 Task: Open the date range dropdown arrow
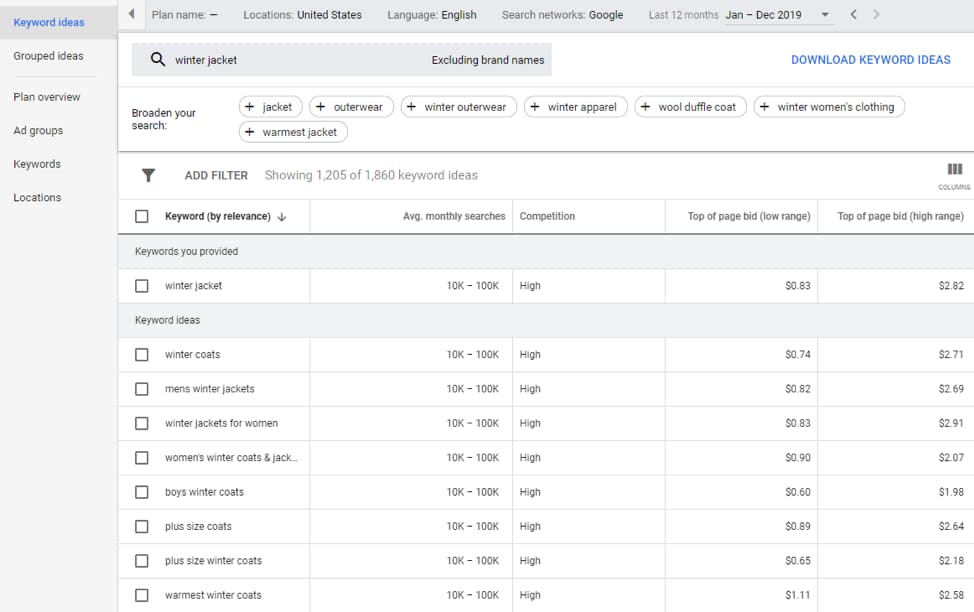click(x=825, y=14)
